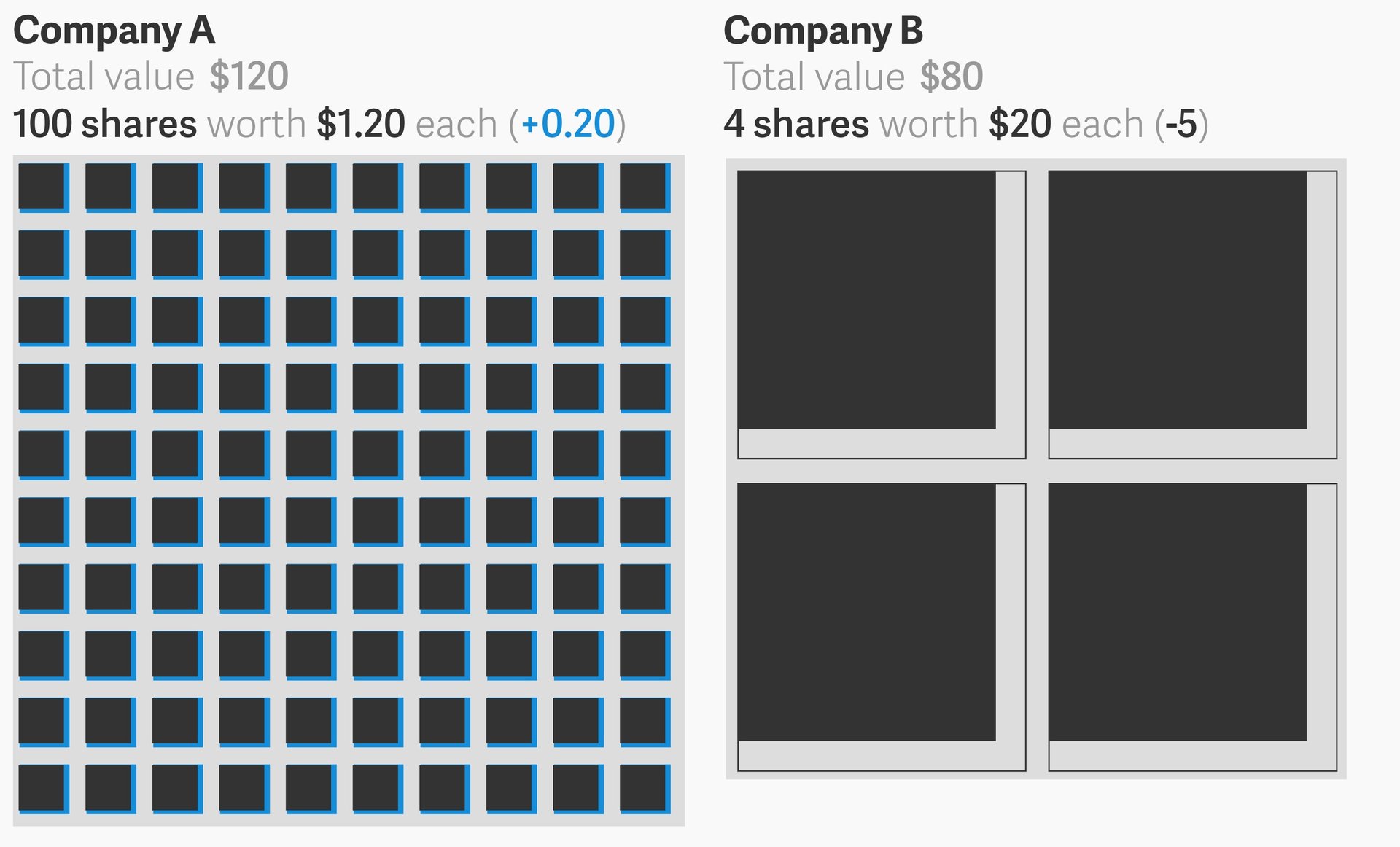This screenshot has width=1400, height=847.
Task: Click the Company B heading
Action: [823, 31]
